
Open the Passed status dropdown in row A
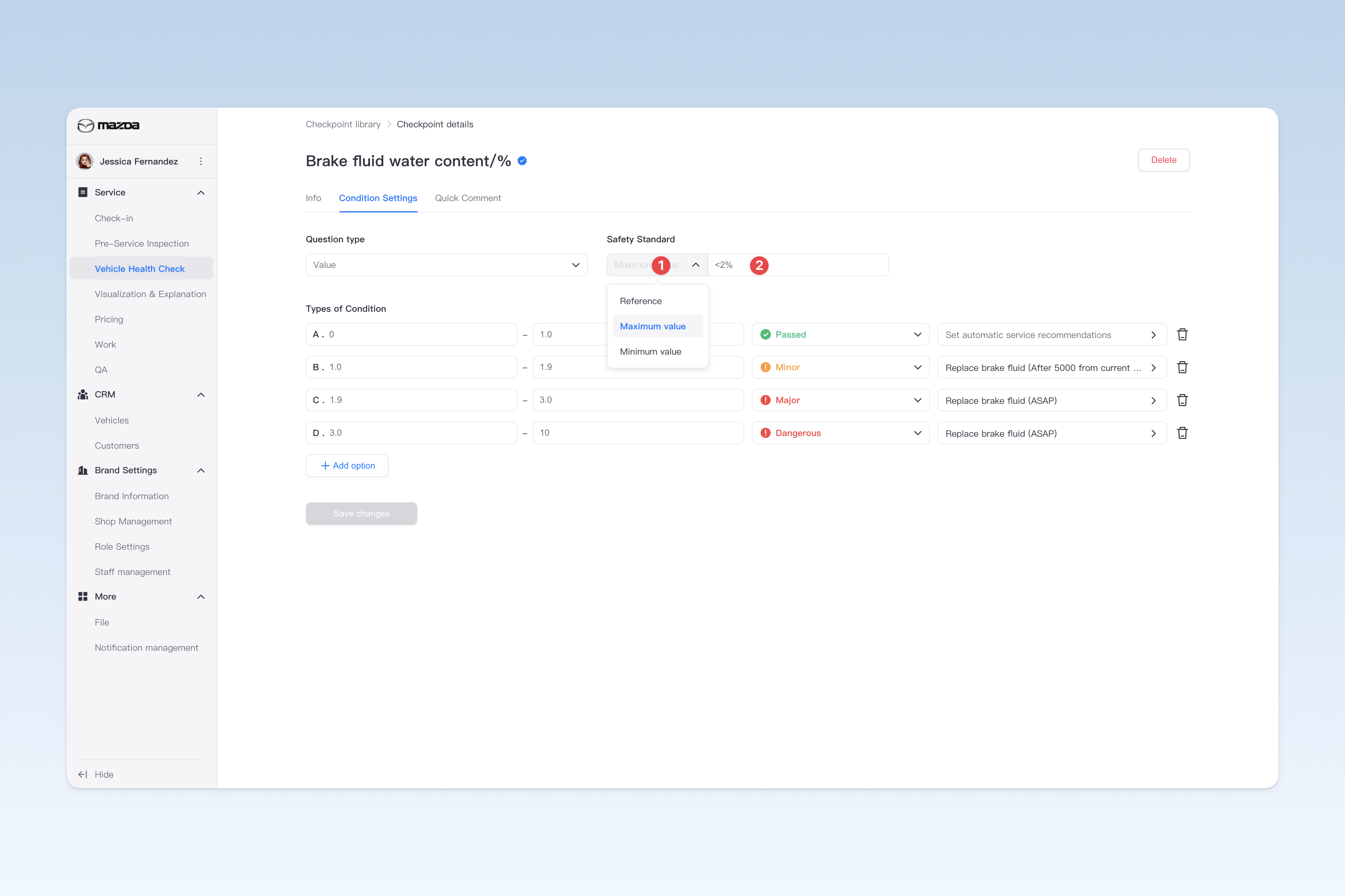[x=840, y=334]
